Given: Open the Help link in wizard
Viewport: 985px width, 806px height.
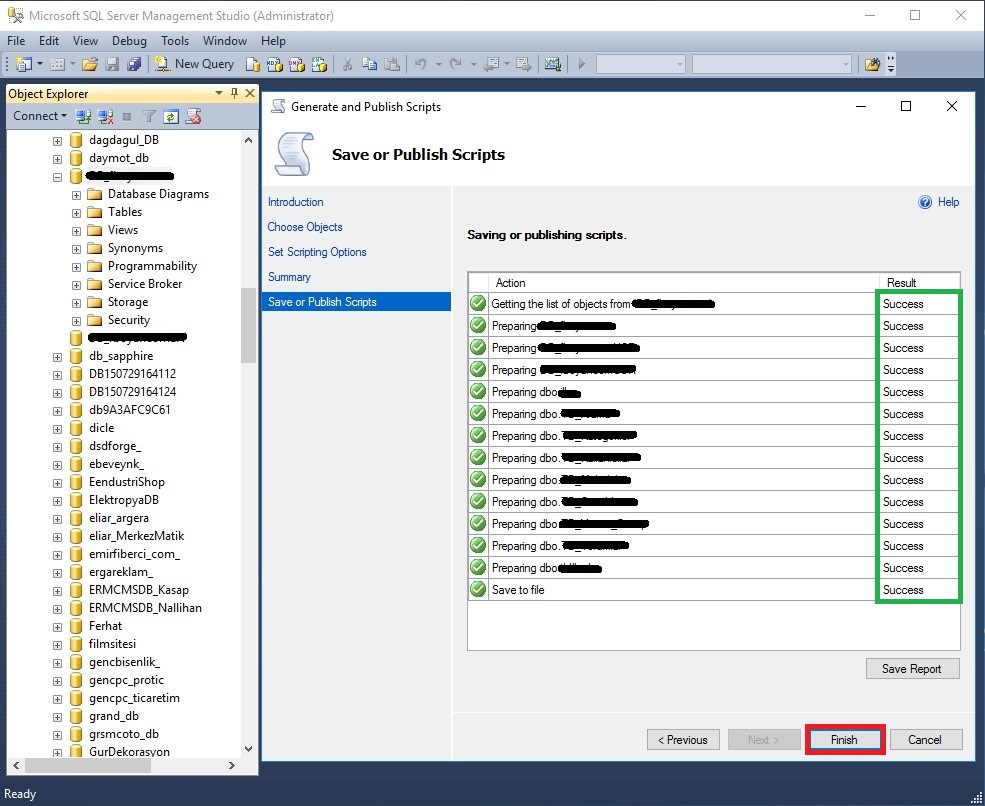Looking at the screenshot, I should (948, 202).
